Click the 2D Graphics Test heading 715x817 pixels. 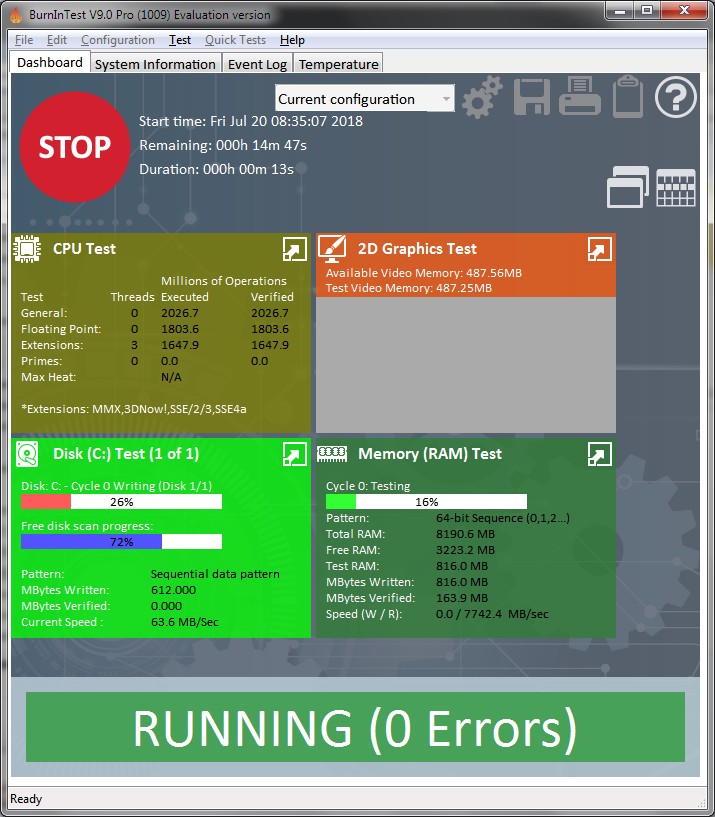(417, 249)
